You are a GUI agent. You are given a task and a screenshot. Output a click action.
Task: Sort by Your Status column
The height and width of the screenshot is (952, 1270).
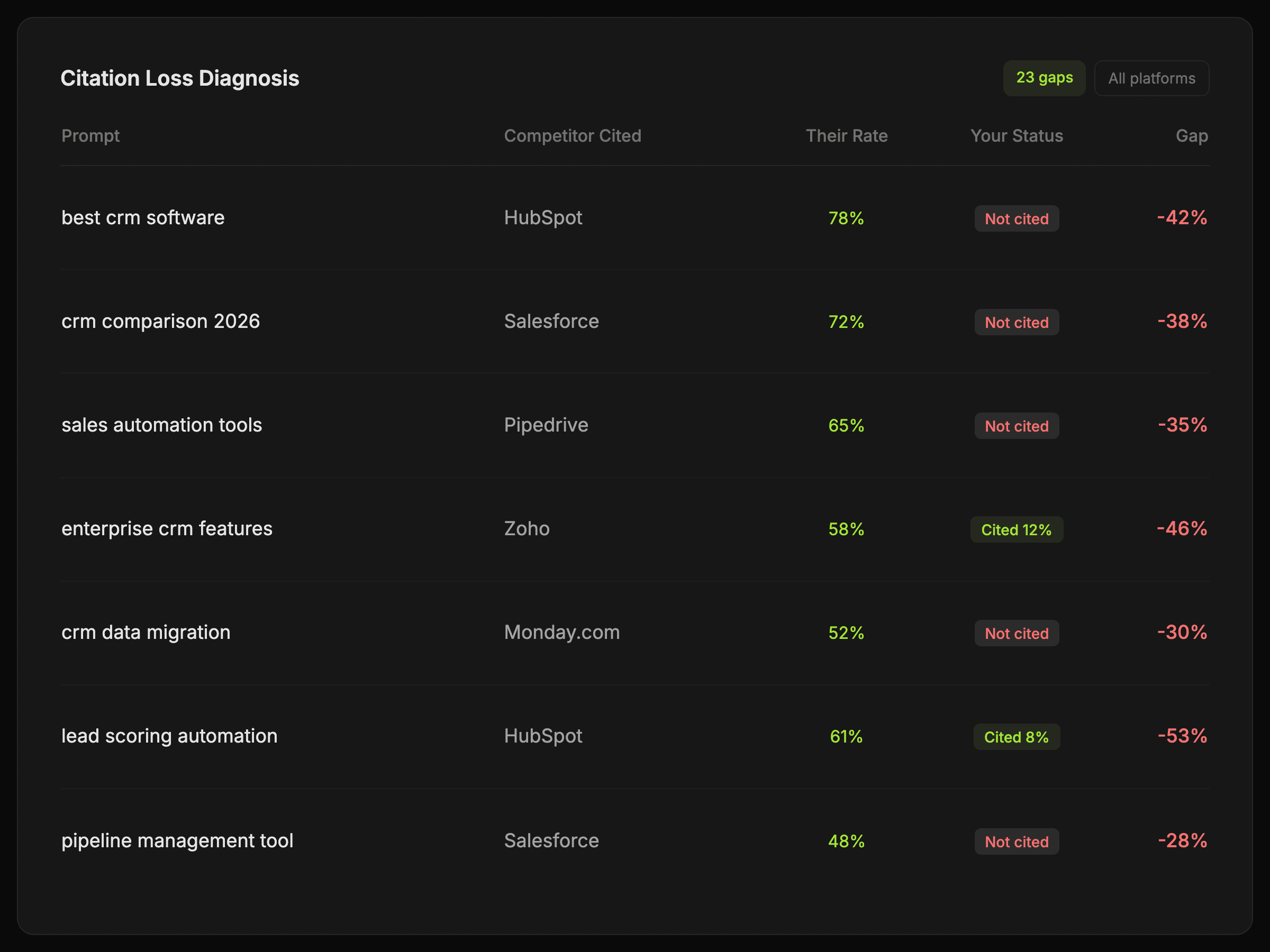[x=1016, y=136]
